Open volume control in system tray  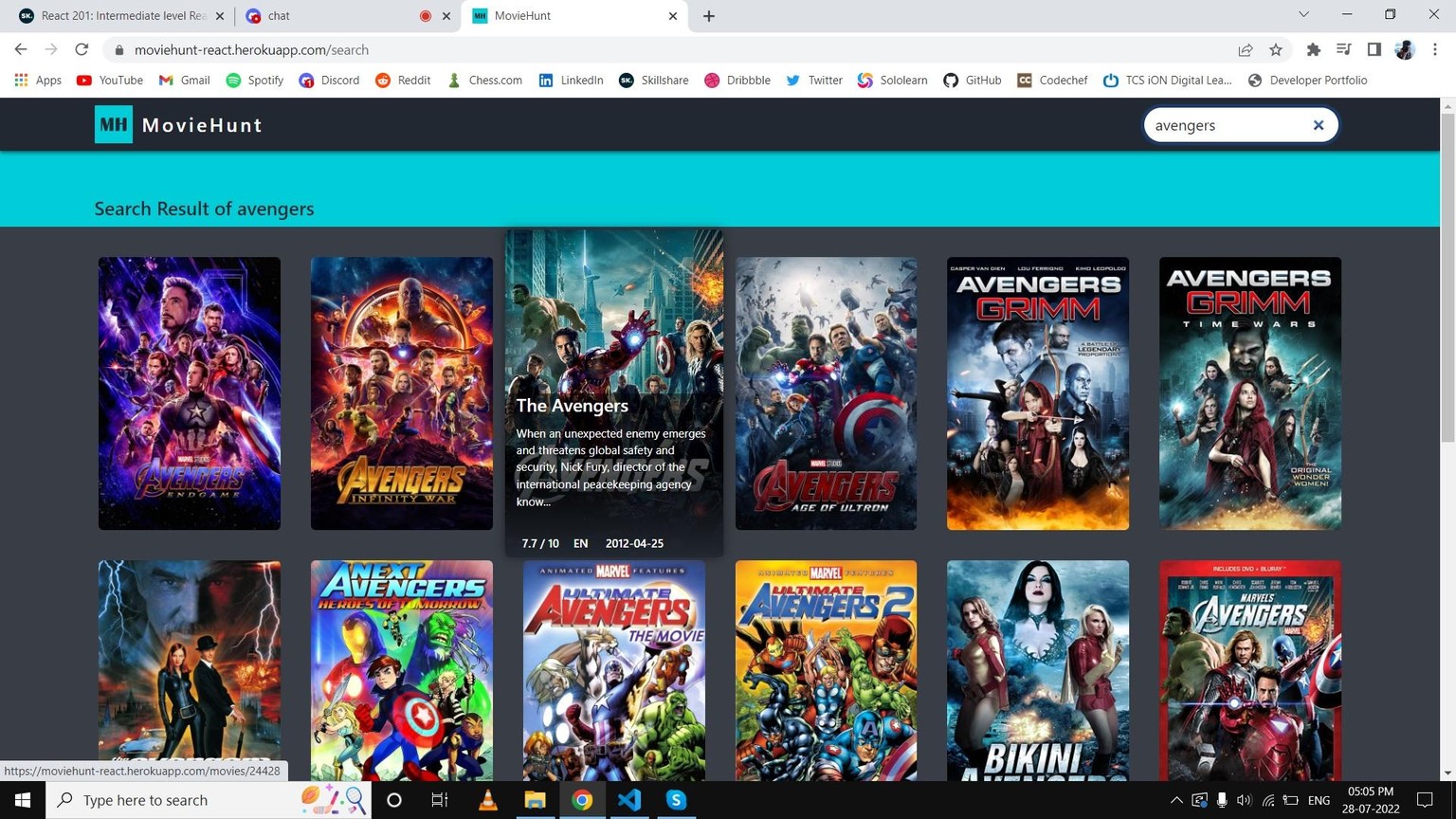tap(1245, 800)
